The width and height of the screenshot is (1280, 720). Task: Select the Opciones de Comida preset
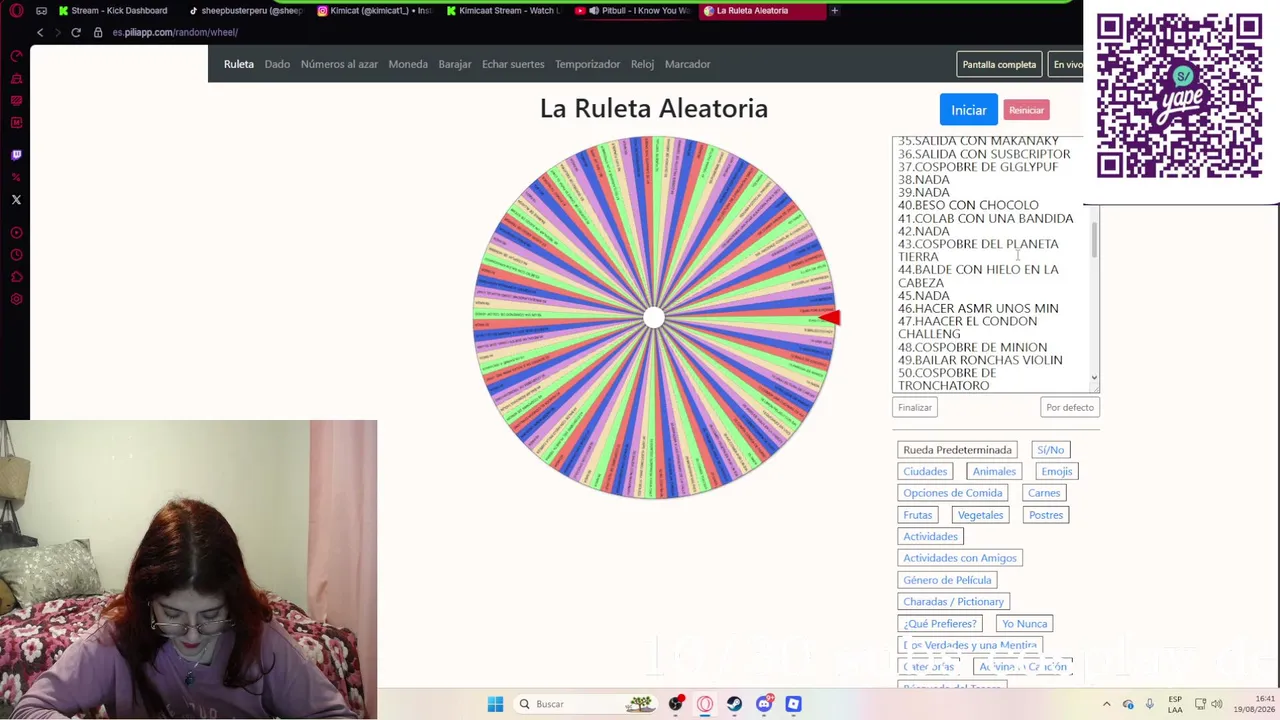point(952,493)
